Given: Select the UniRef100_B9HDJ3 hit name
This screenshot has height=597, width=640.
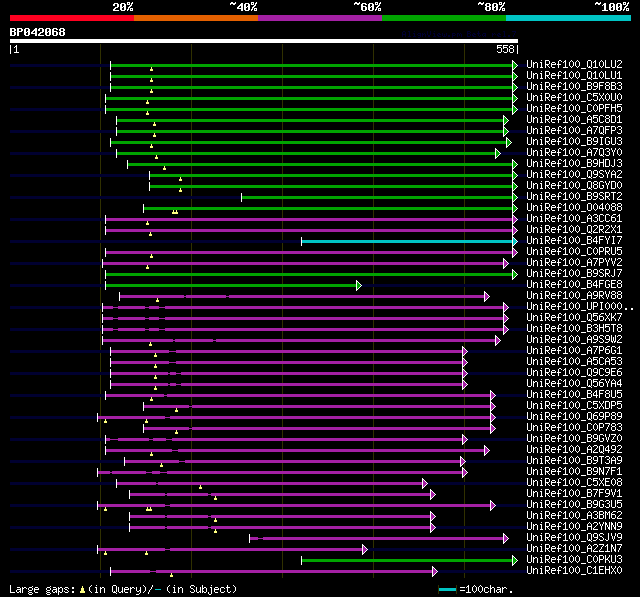Looking at the screenshot, I should 574,164.
